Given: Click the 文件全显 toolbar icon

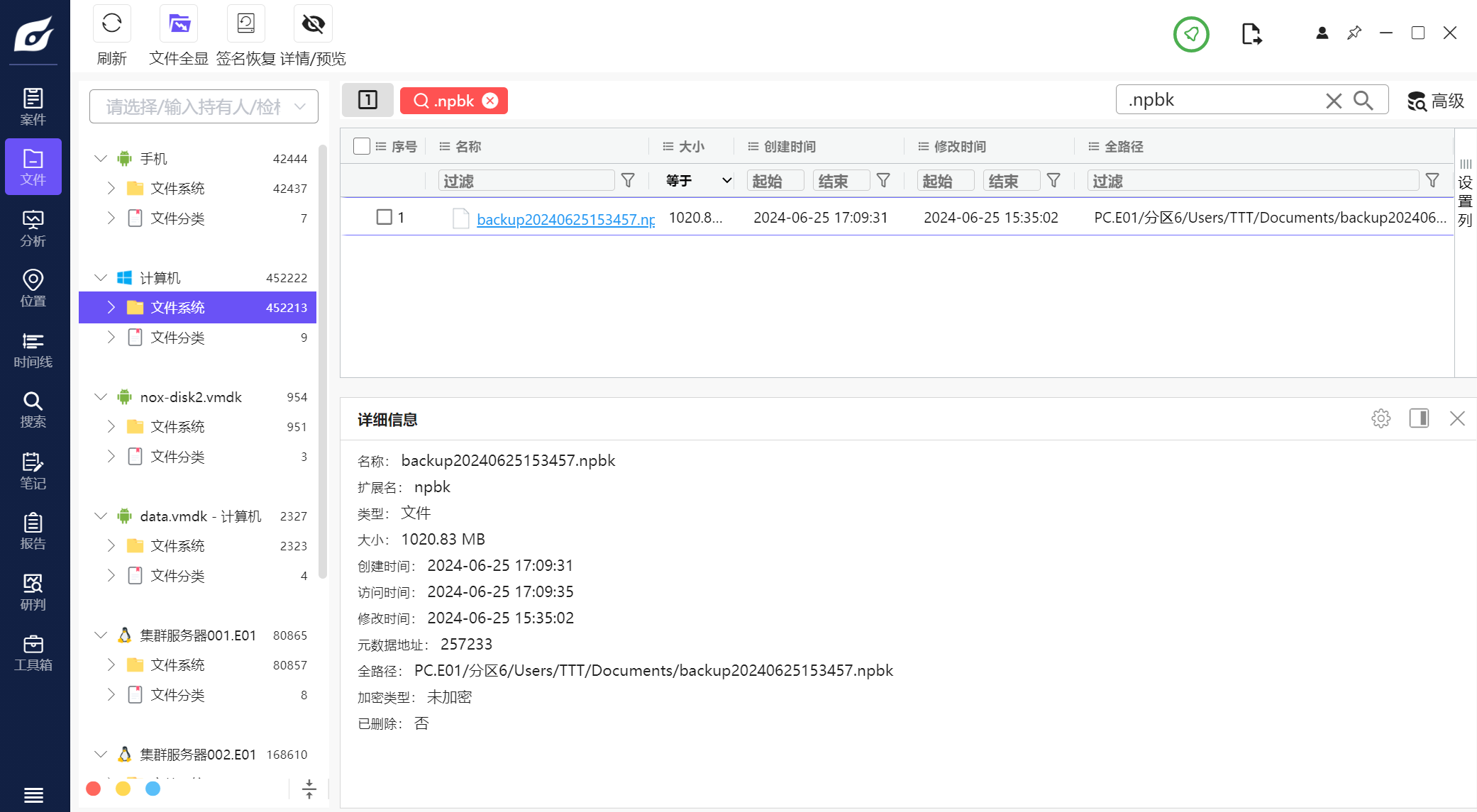Looking at the screenshot, I should (x=179, y=24).
